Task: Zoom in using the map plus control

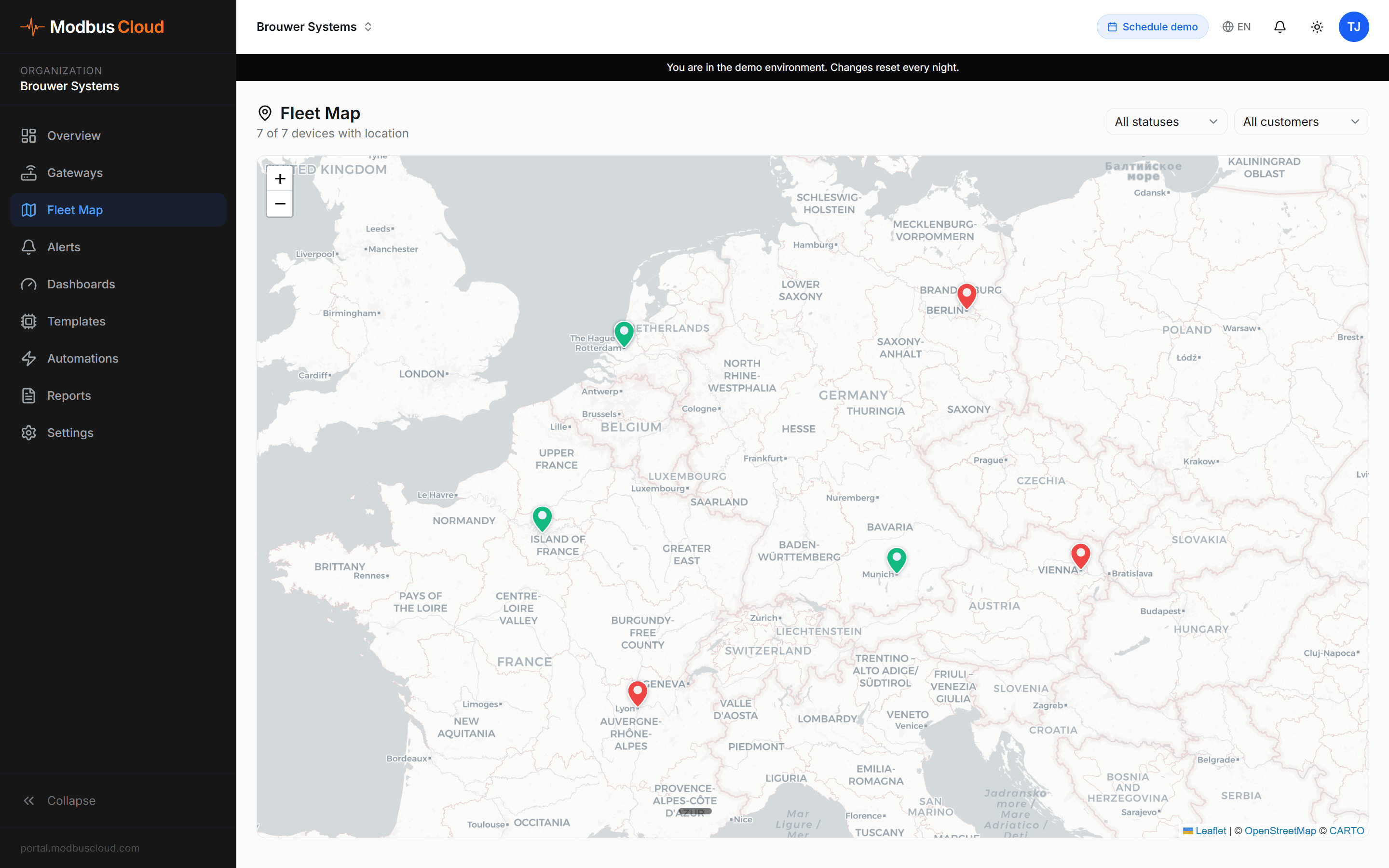Action: [x=280, y=178]
